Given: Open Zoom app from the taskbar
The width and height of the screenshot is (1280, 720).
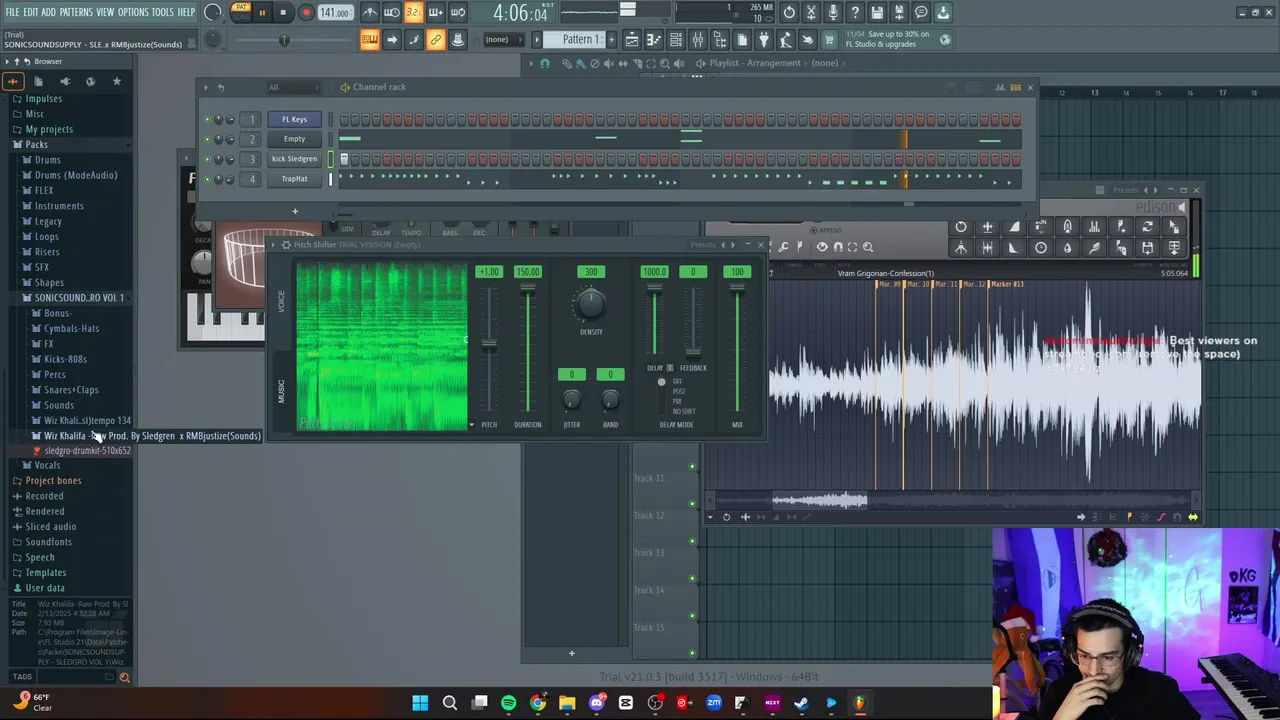Looking at the screenshot, I should click(714, 703).
